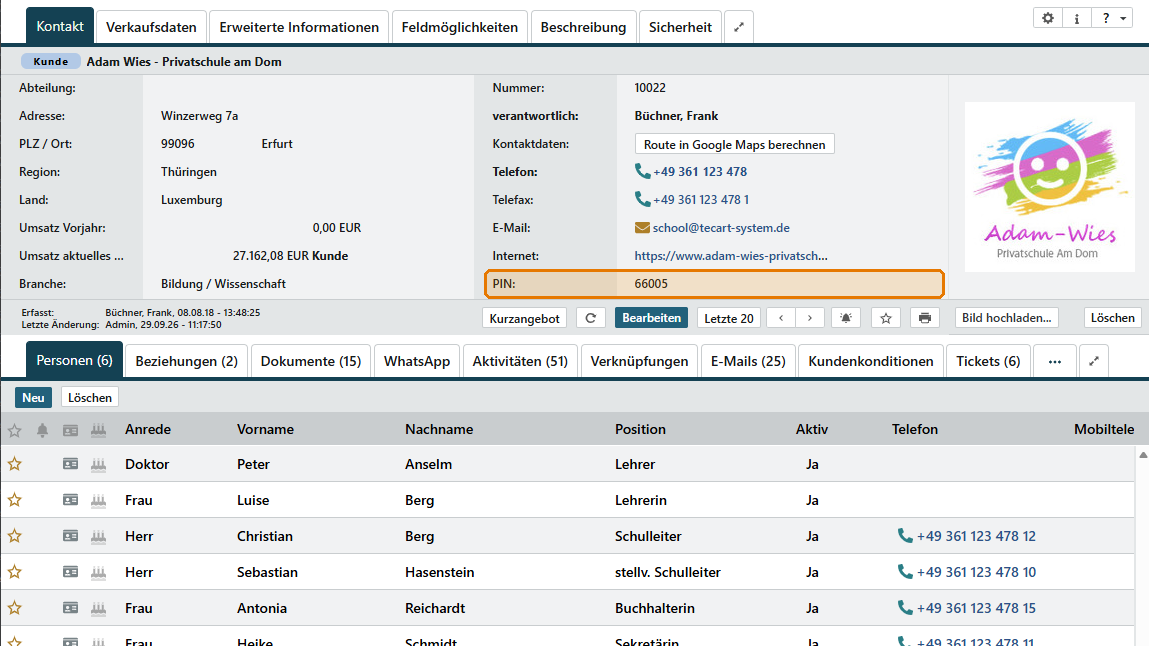Open the settings gear menu
1149x646 pixels.
1048,18
